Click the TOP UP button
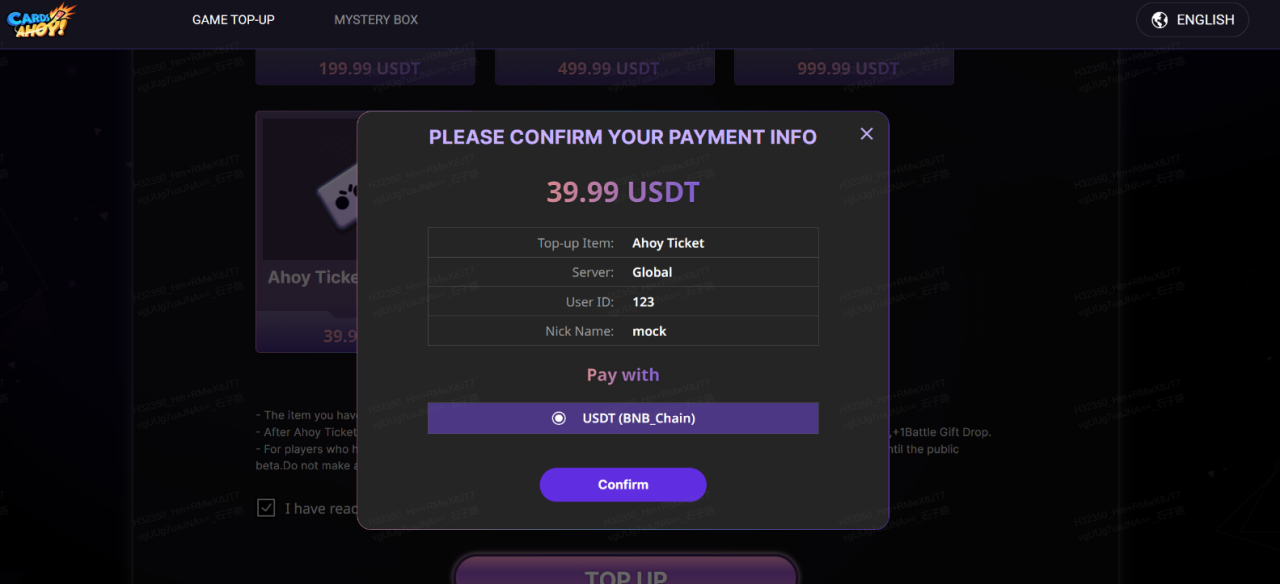 pyautogui.click(x=625, y=572)
